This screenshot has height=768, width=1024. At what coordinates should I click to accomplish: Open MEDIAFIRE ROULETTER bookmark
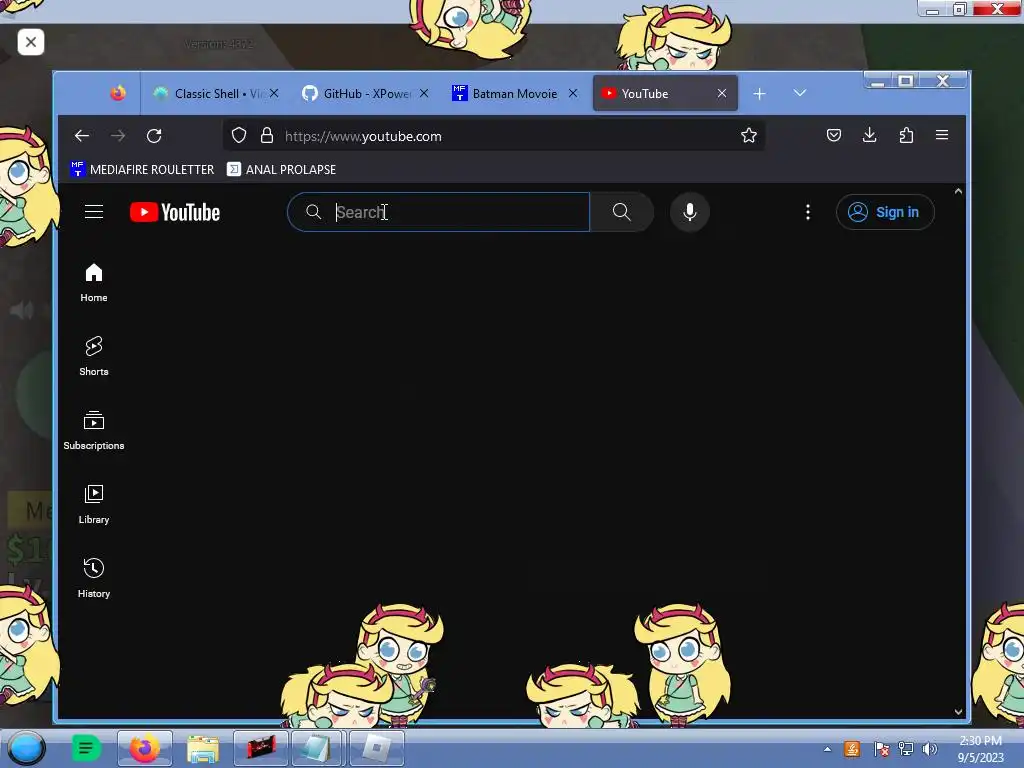tap(142, 169)
